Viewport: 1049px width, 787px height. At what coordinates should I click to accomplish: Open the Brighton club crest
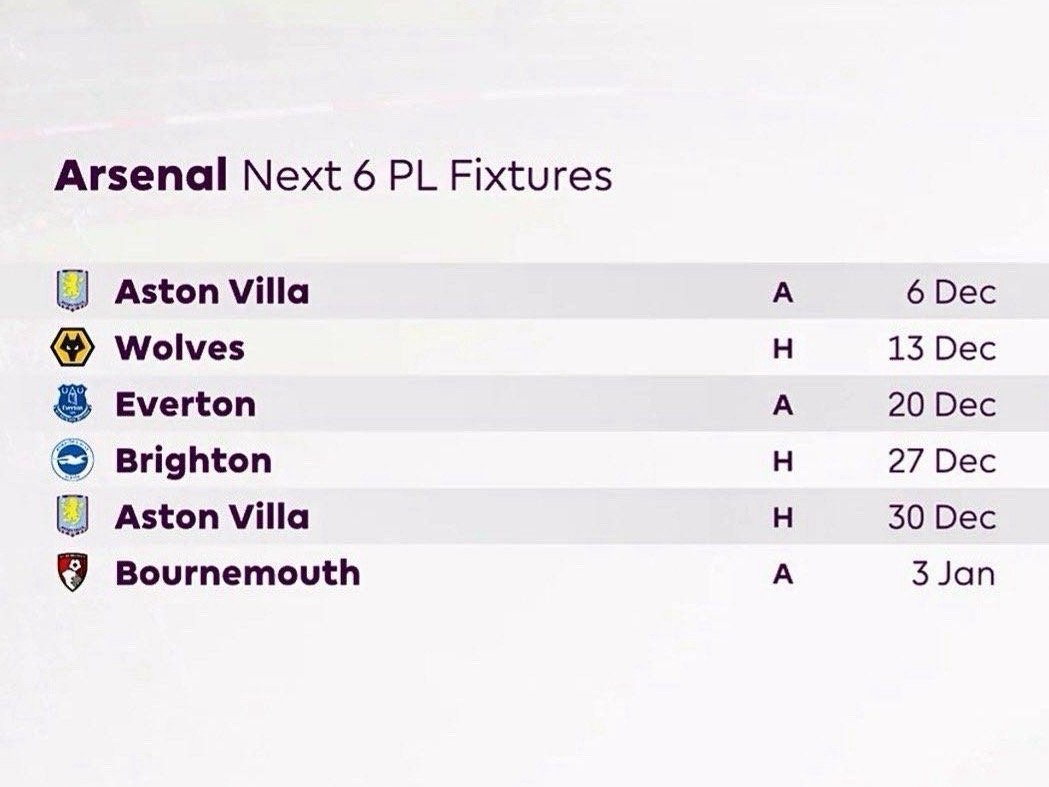[72, 460]
